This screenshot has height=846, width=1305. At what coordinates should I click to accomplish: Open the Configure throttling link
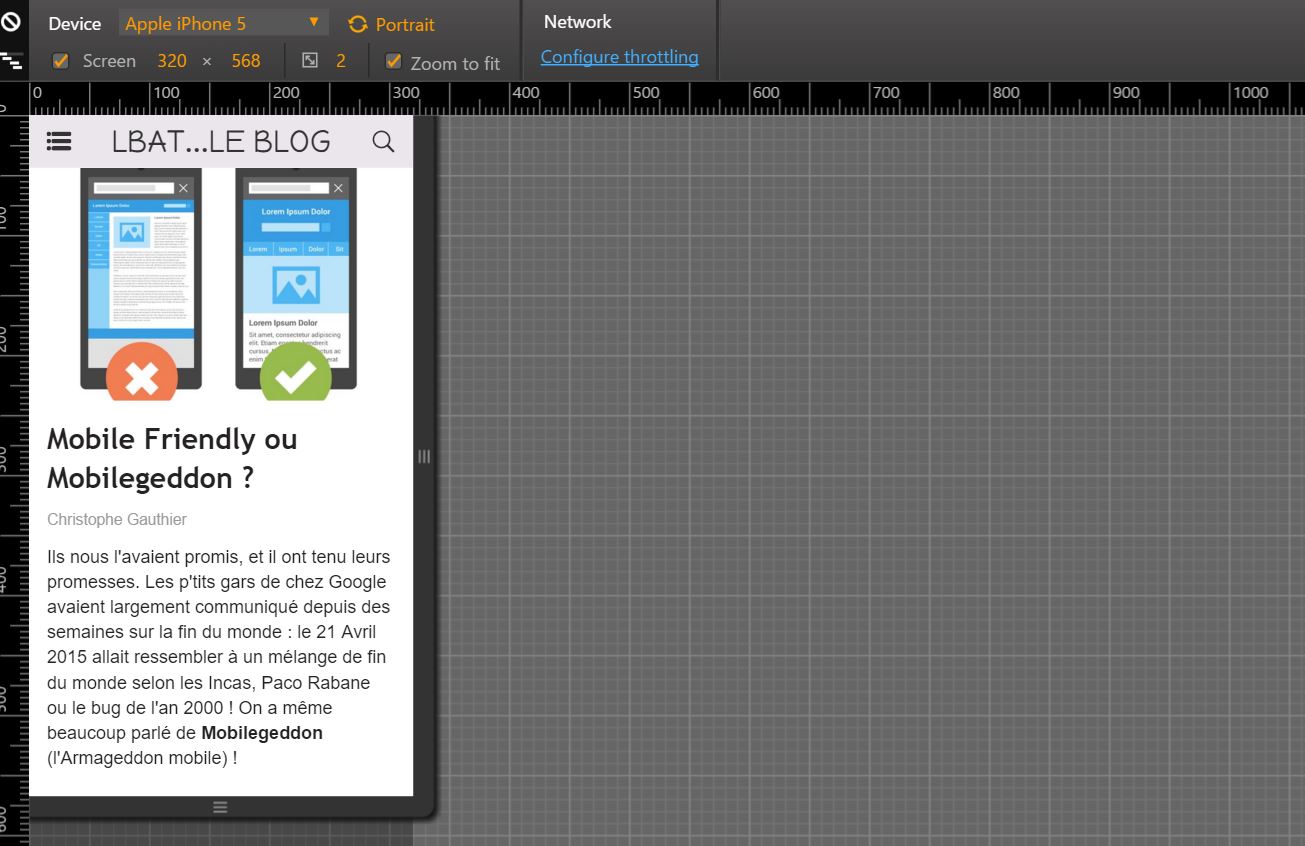point(618,57)
